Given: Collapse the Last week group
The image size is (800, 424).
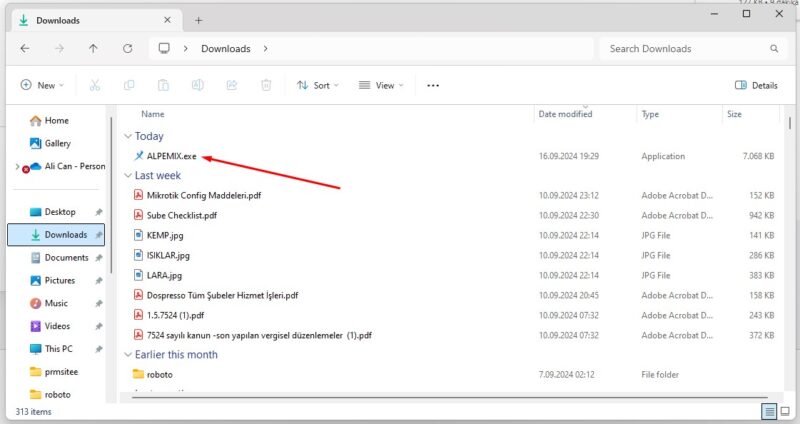Looking at the screenshot, I should pos(127,175).
